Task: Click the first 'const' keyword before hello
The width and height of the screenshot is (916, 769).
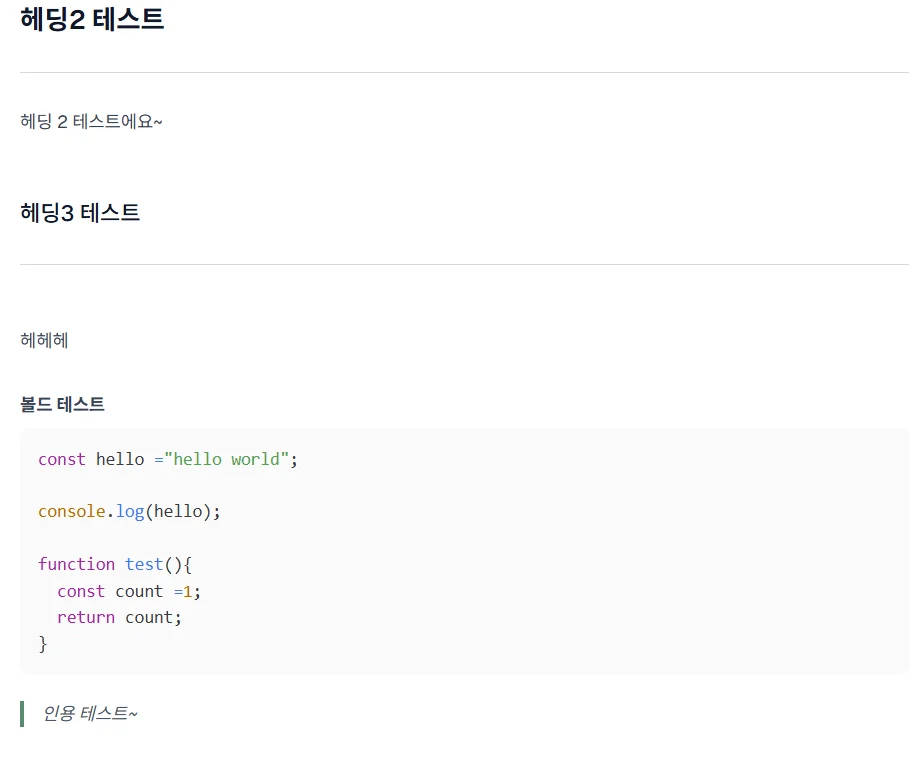Action: click(x=62, y=459)
